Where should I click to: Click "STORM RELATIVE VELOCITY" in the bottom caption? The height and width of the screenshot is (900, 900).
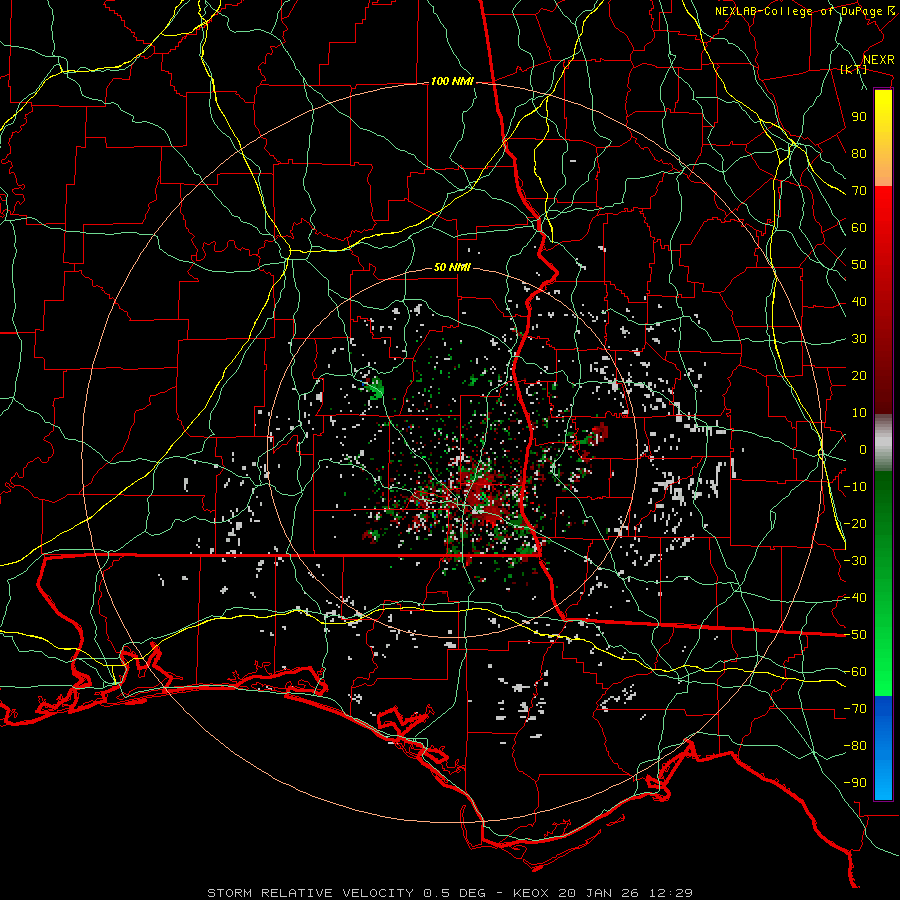tap(310, 893)
